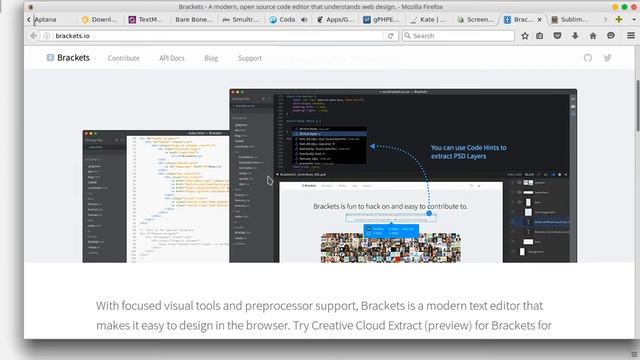The width and height of the screenshot is (640, 360).
Task: Open the API Docs link
Action: pyautogui.click(x=172, y=58)
